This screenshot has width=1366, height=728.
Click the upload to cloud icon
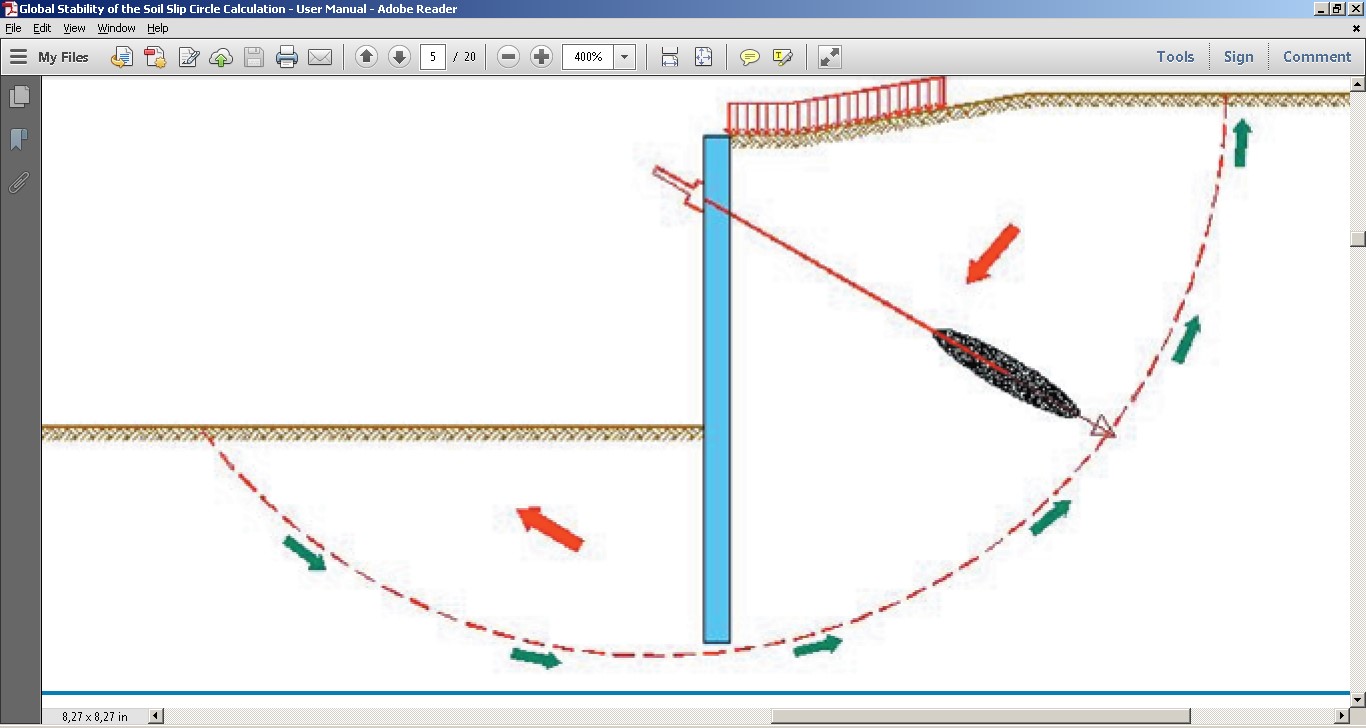click(x=221, y=57)
